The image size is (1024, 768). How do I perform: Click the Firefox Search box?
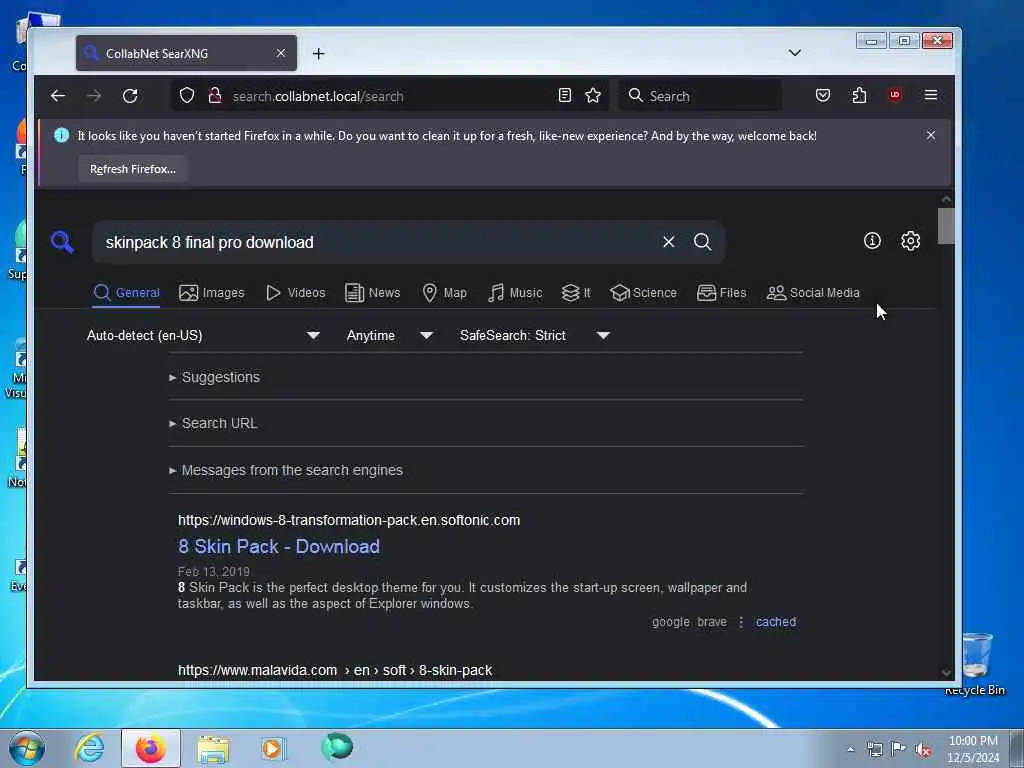pyautogui.click(x=700, y=96)
